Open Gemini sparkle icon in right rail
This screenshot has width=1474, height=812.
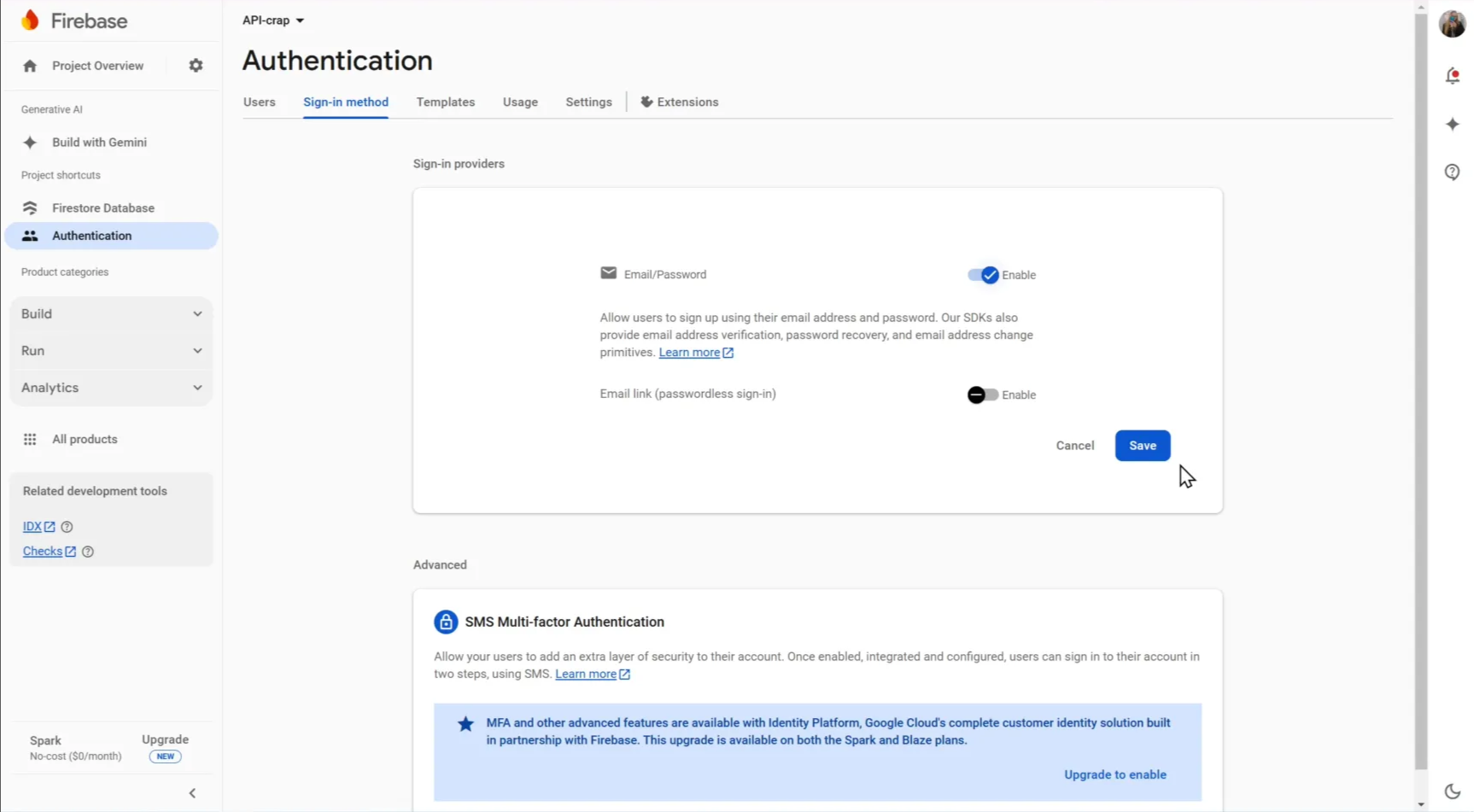pos(1453,125)
